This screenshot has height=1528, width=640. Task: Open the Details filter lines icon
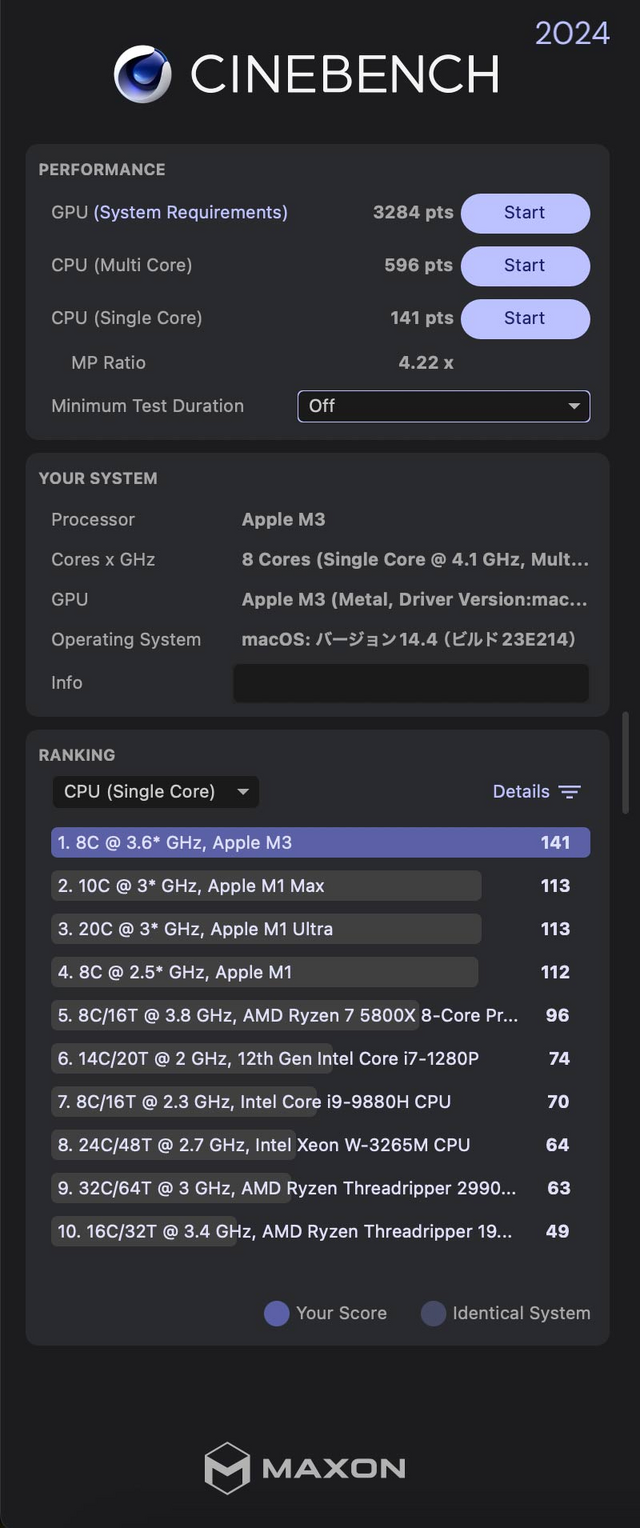tap(570, 792)
